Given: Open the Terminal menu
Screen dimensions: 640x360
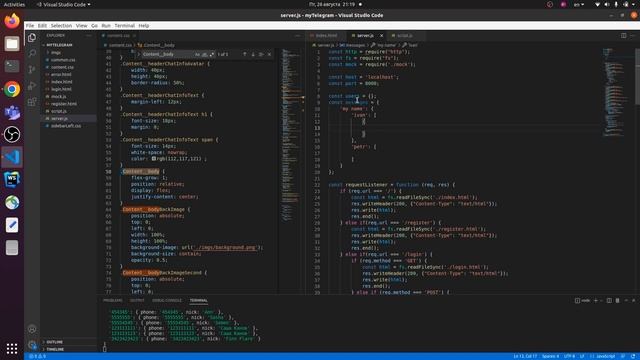Looking at the screenshot, I should (x=124, y=25).
